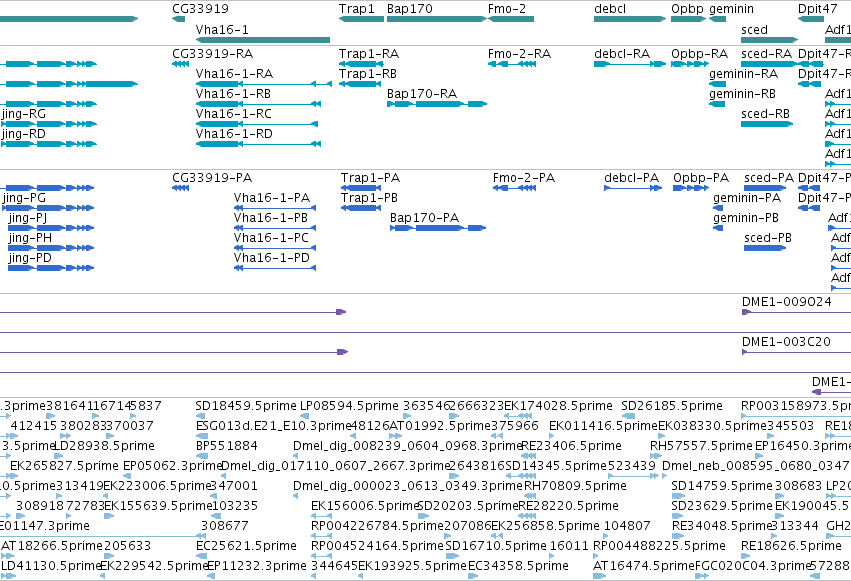Click the Fmo-2-RA transcript label
The image size is (851, 581).
tap(519, 54)
